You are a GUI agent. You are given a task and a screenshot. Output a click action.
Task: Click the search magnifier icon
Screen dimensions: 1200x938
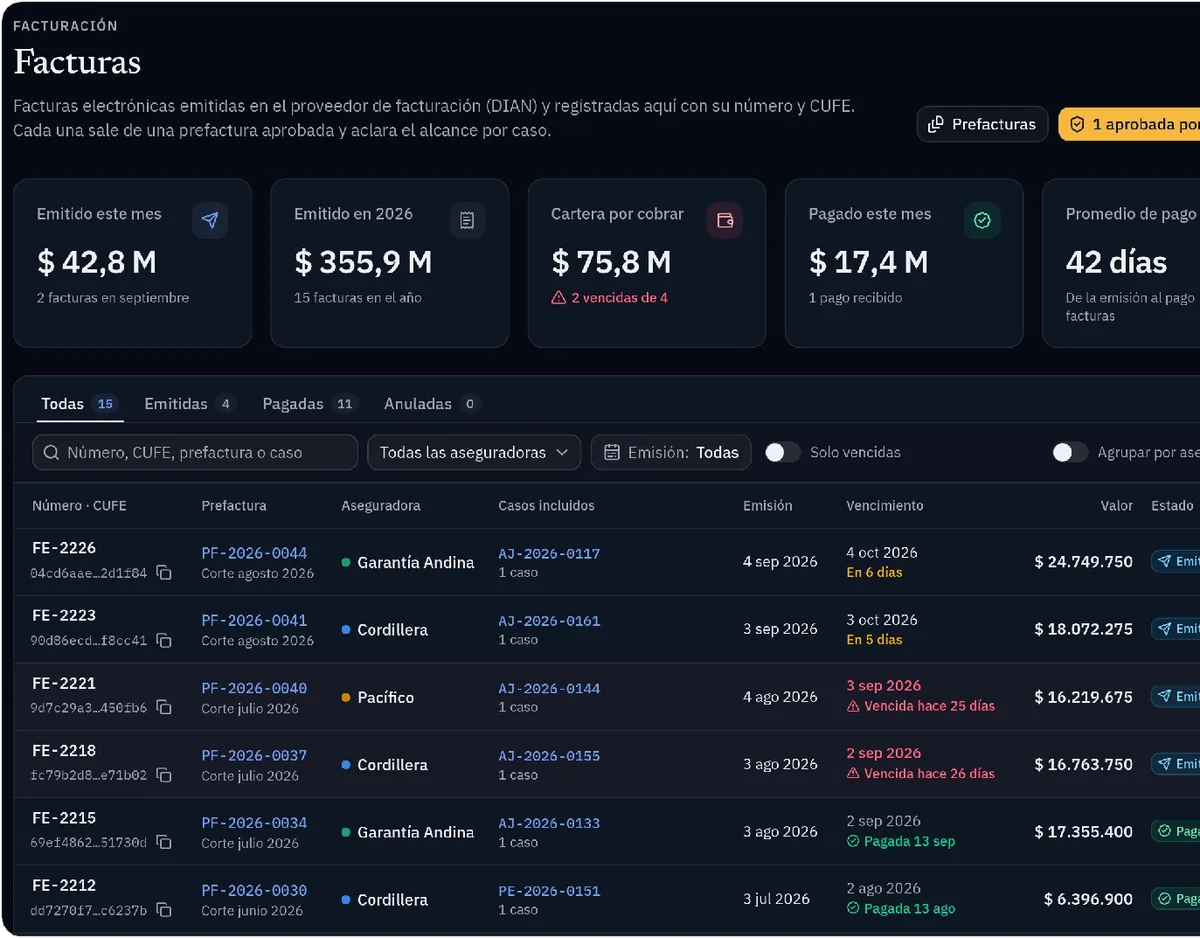click(51, 453)
